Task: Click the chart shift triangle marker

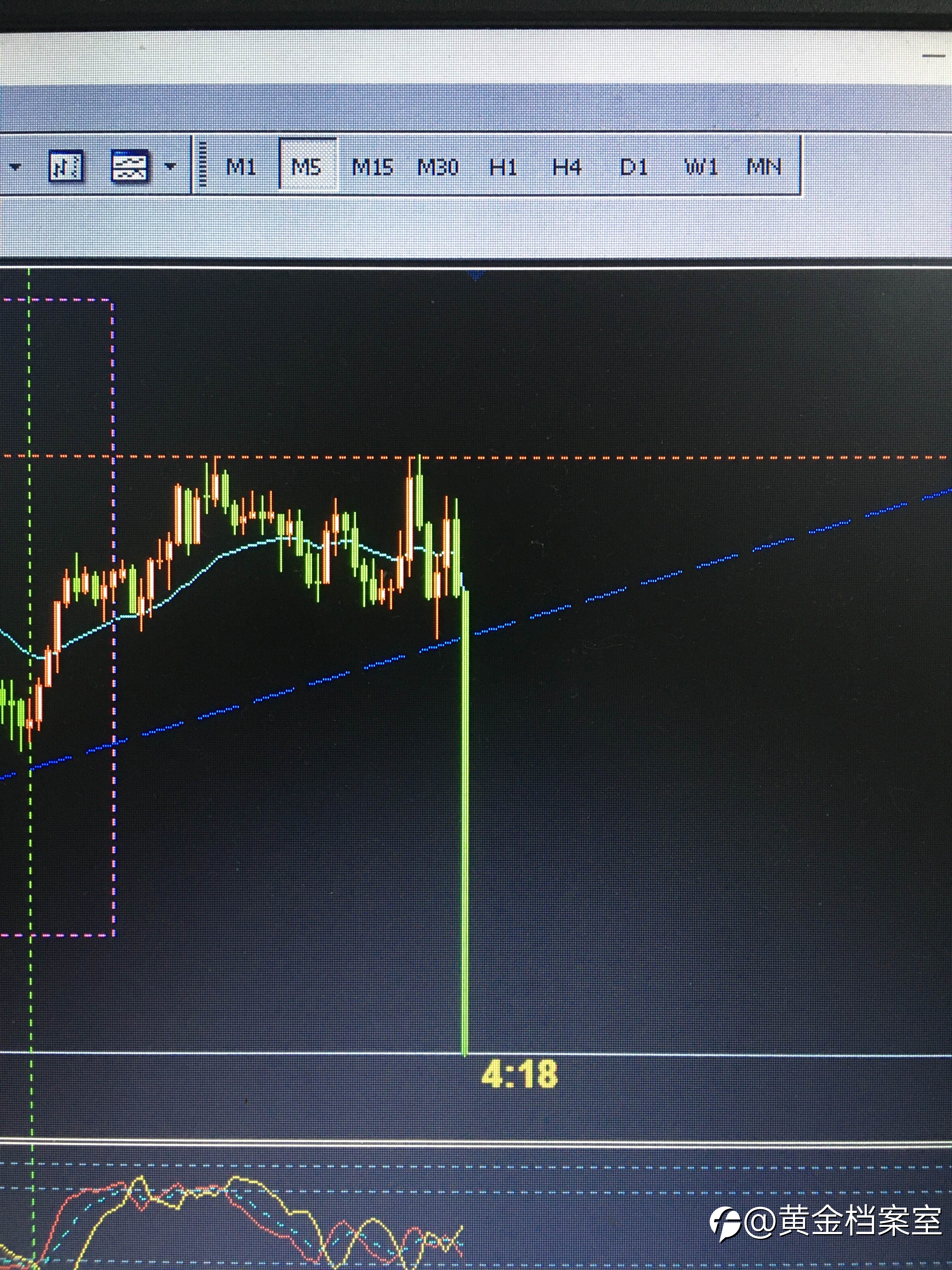Action: point(476,276)
